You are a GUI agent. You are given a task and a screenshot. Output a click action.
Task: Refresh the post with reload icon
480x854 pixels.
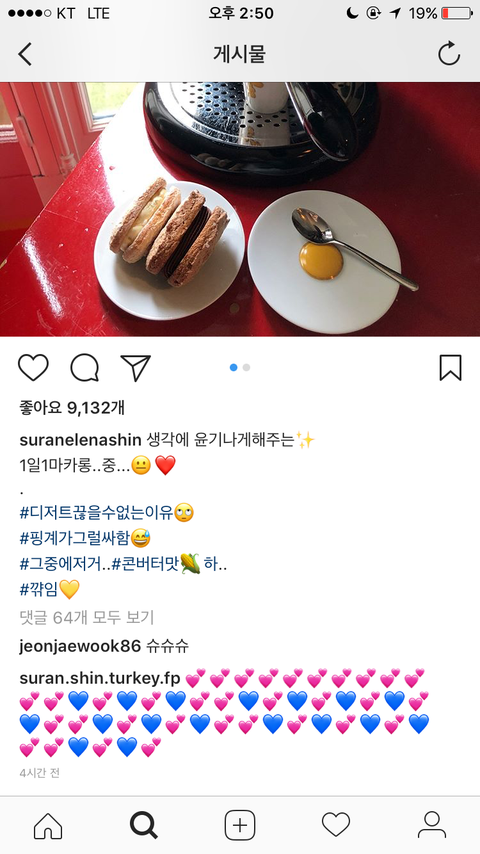click(x=449, y=54)
